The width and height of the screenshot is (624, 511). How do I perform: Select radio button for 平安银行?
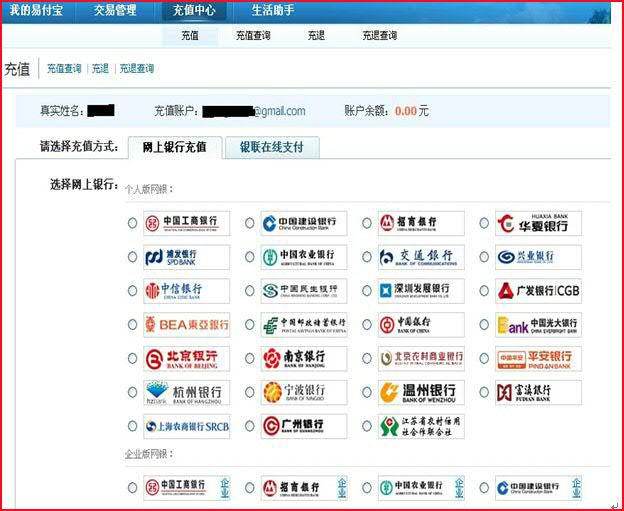484,359
